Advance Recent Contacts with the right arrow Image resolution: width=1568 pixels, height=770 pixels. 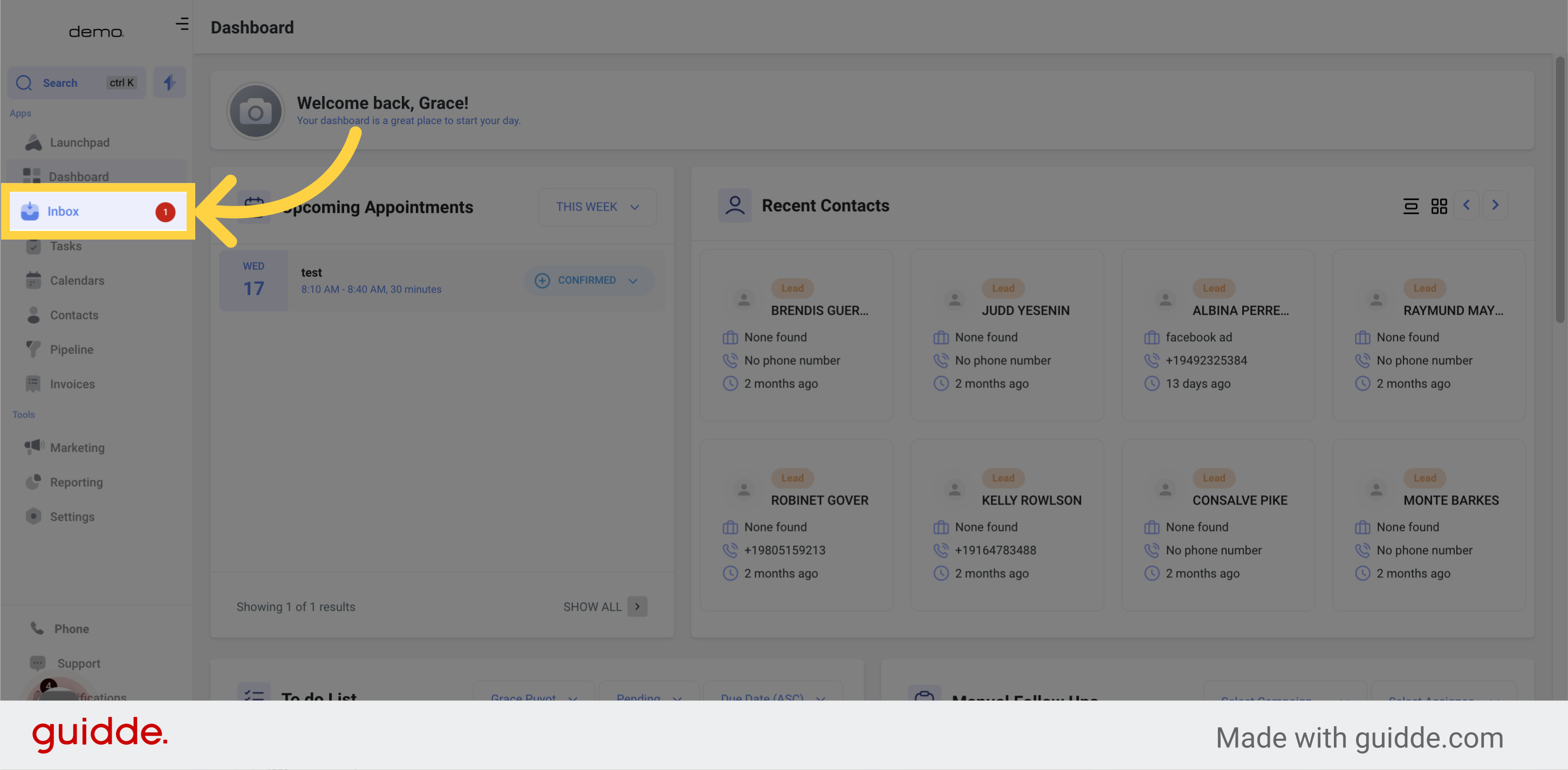1495,205
